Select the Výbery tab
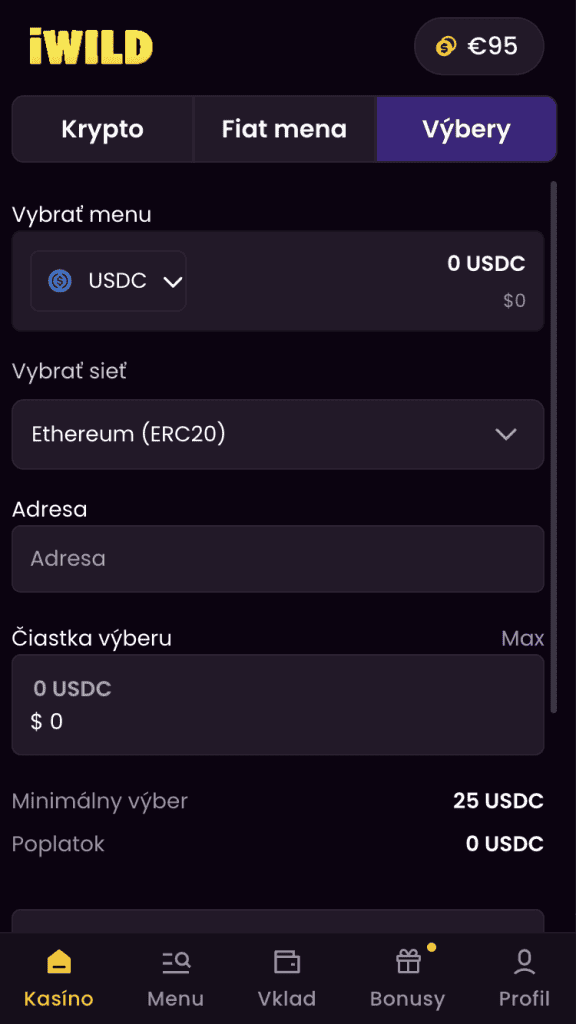This screenshot has width=576, height=1024. [x=466, y=129]
